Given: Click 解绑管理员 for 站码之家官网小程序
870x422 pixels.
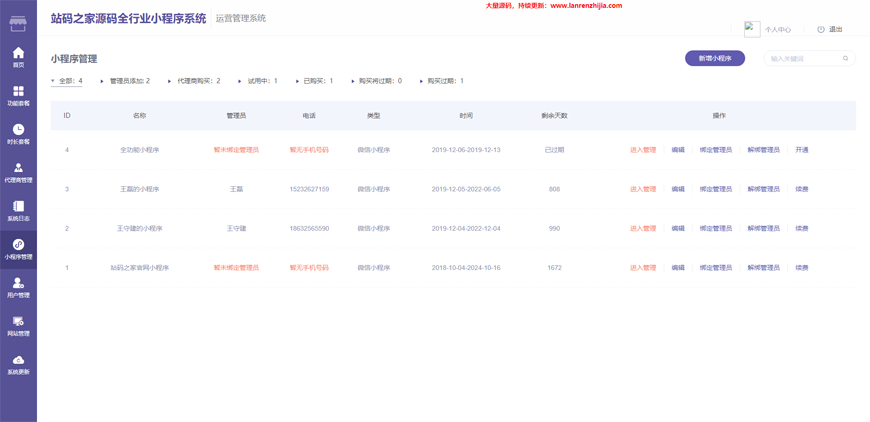Looking at the screenshot, I should [763, 268].
